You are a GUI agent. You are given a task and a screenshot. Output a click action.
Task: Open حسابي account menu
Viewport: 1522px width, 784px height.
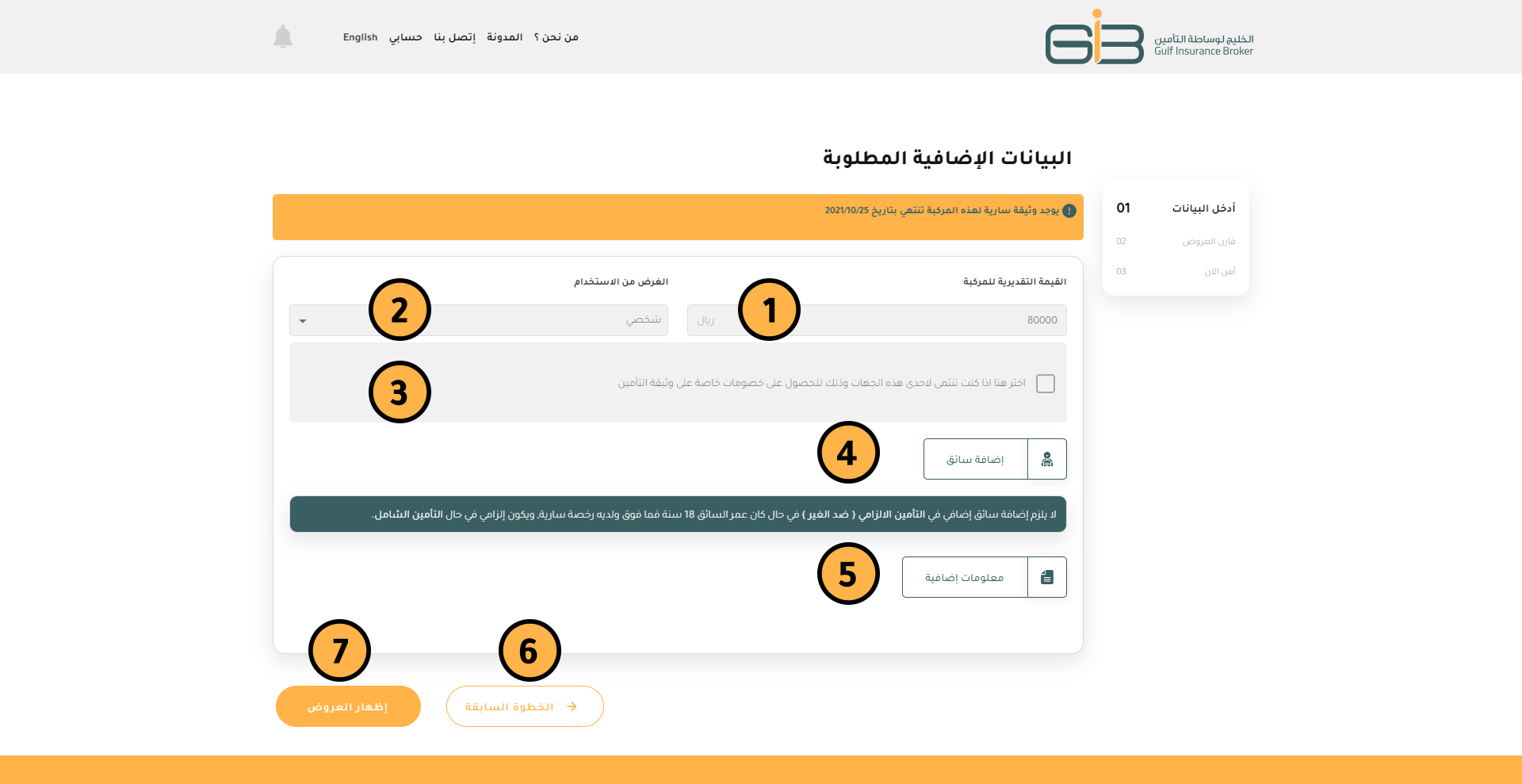coord(405,37)
